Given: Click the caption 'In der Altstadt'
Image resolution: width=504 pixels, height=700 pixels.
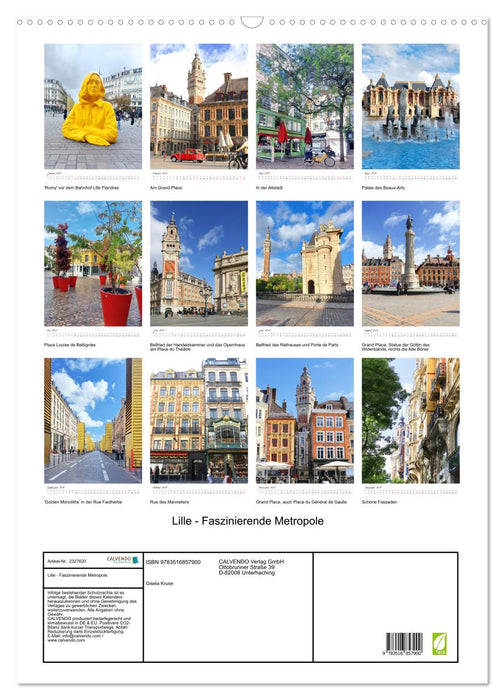Looking at the screenshot, I should pos(269,188).
